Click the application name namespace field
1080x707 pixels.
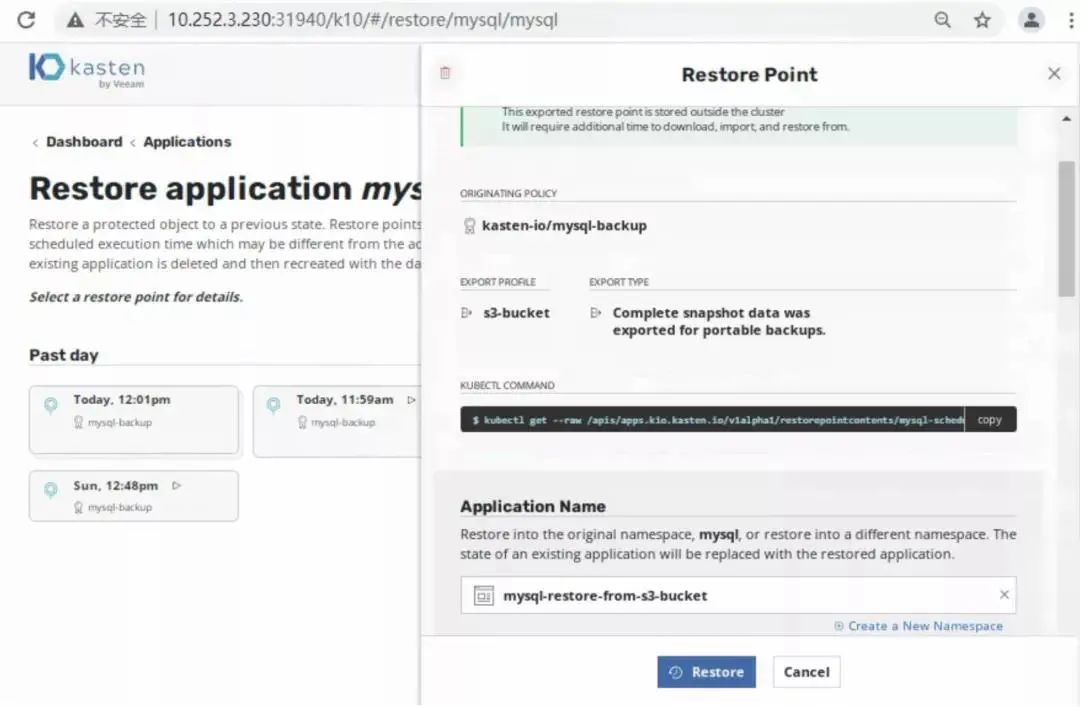pyautogui.click(x=738, y=595)
